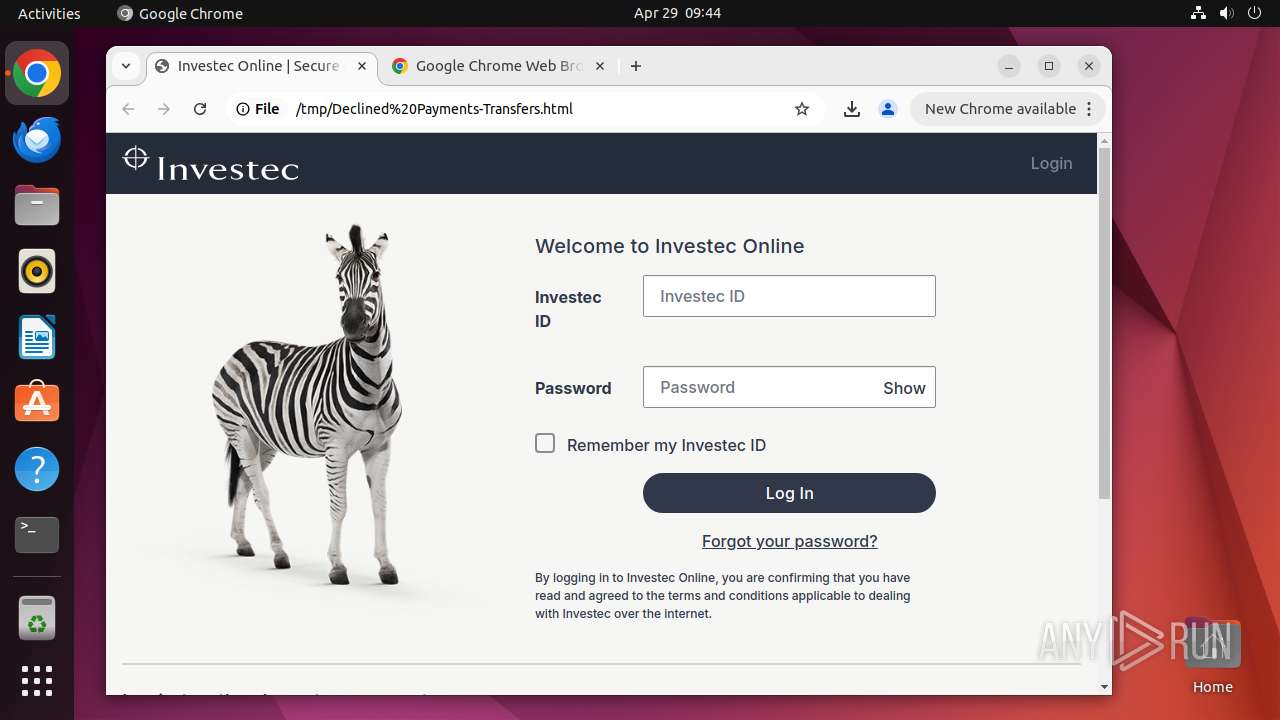Open the three-dot Chrome menu
This screenshot has width=1280, height=720.
[x=1090, y=109]
